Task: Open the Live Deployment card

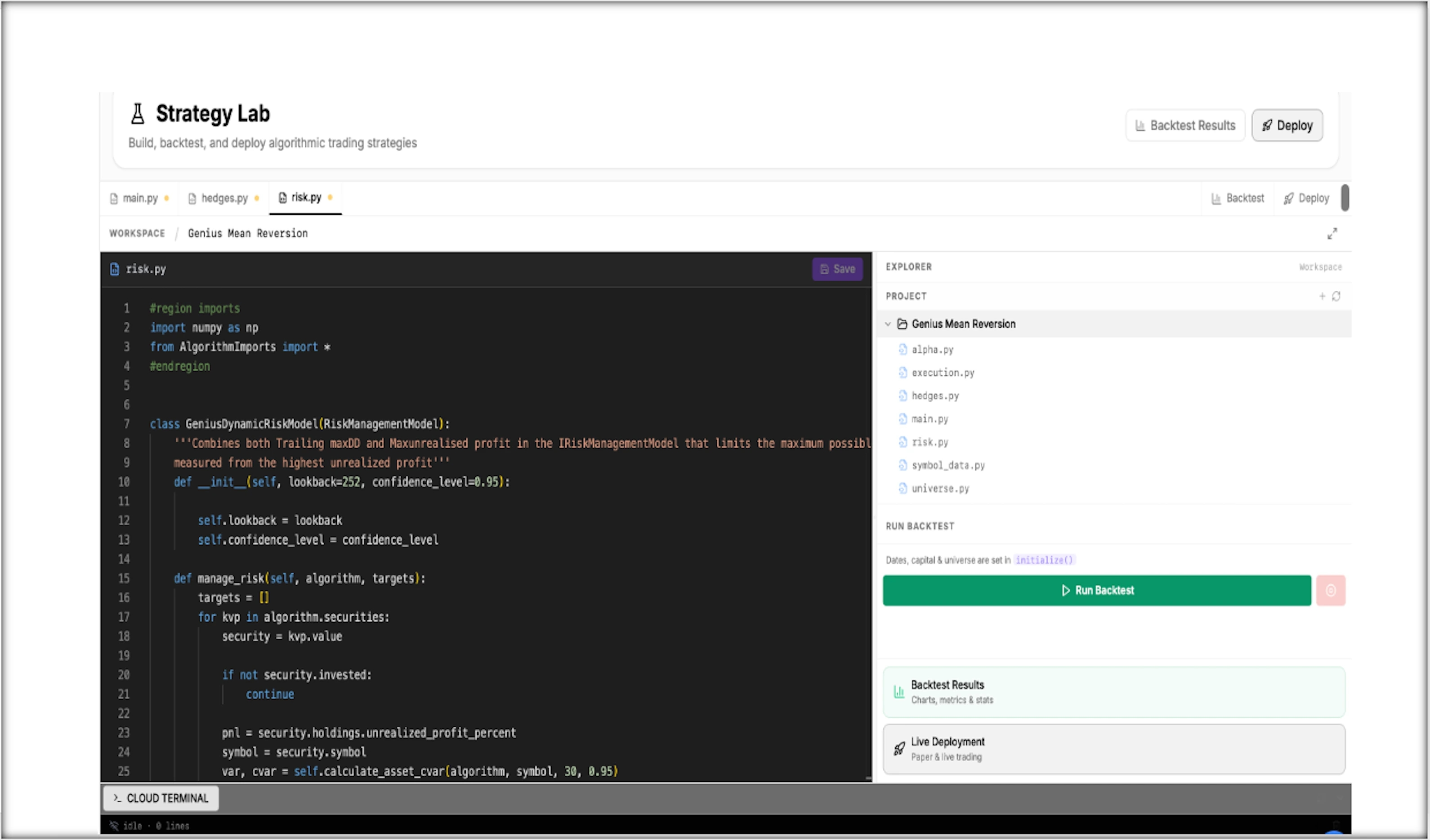Action: pyautogui.click(x=1113, y=749)
